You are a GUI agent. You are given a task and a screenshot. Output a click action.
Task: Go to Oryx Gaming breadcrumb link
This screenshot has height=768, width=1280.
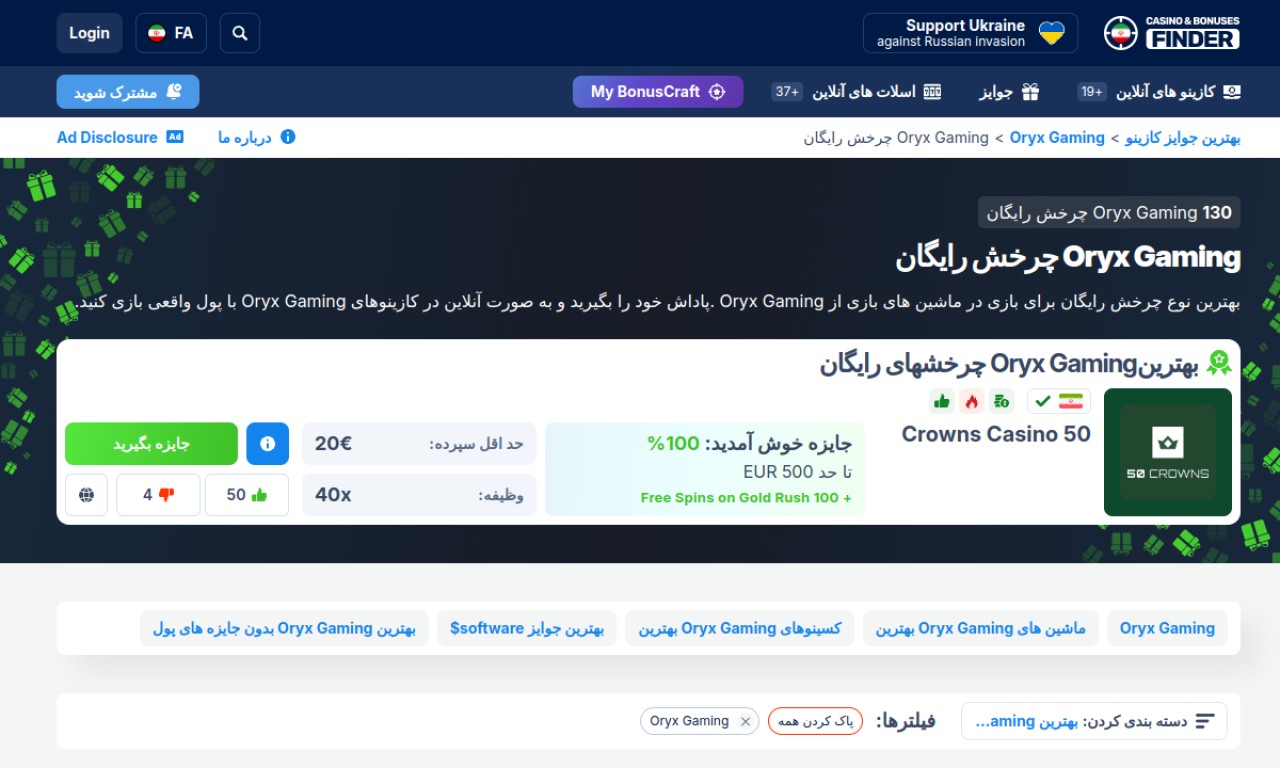point(1057,138)
